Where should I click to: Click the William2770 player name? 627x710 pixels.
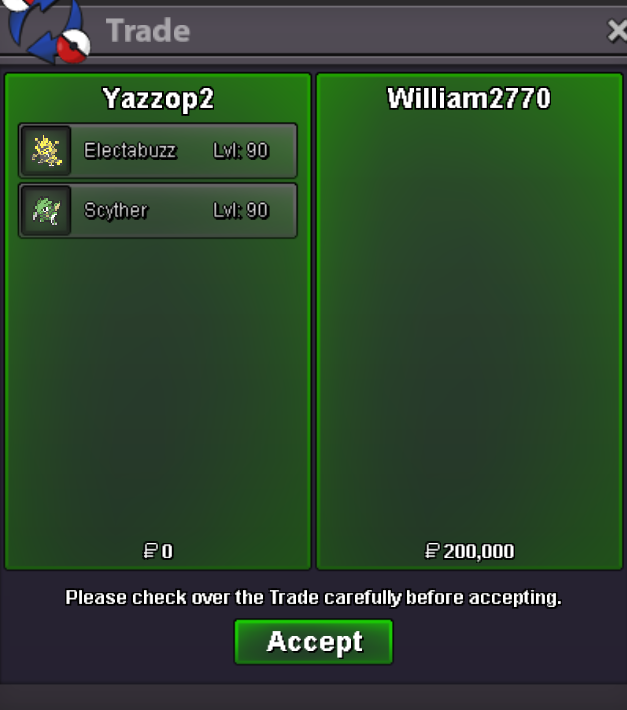click(x=469, y=98)
